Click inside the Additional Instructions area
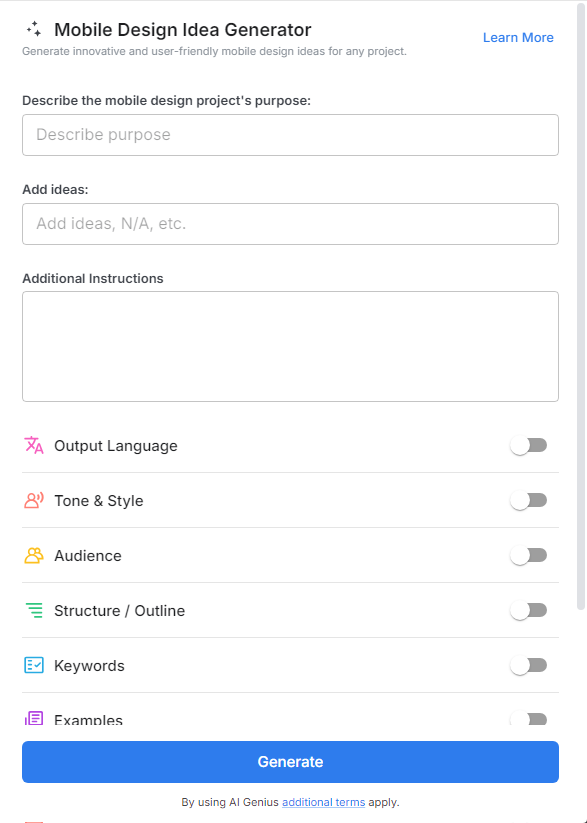Screen dimensions: 587x823 [x=290, y=345]
